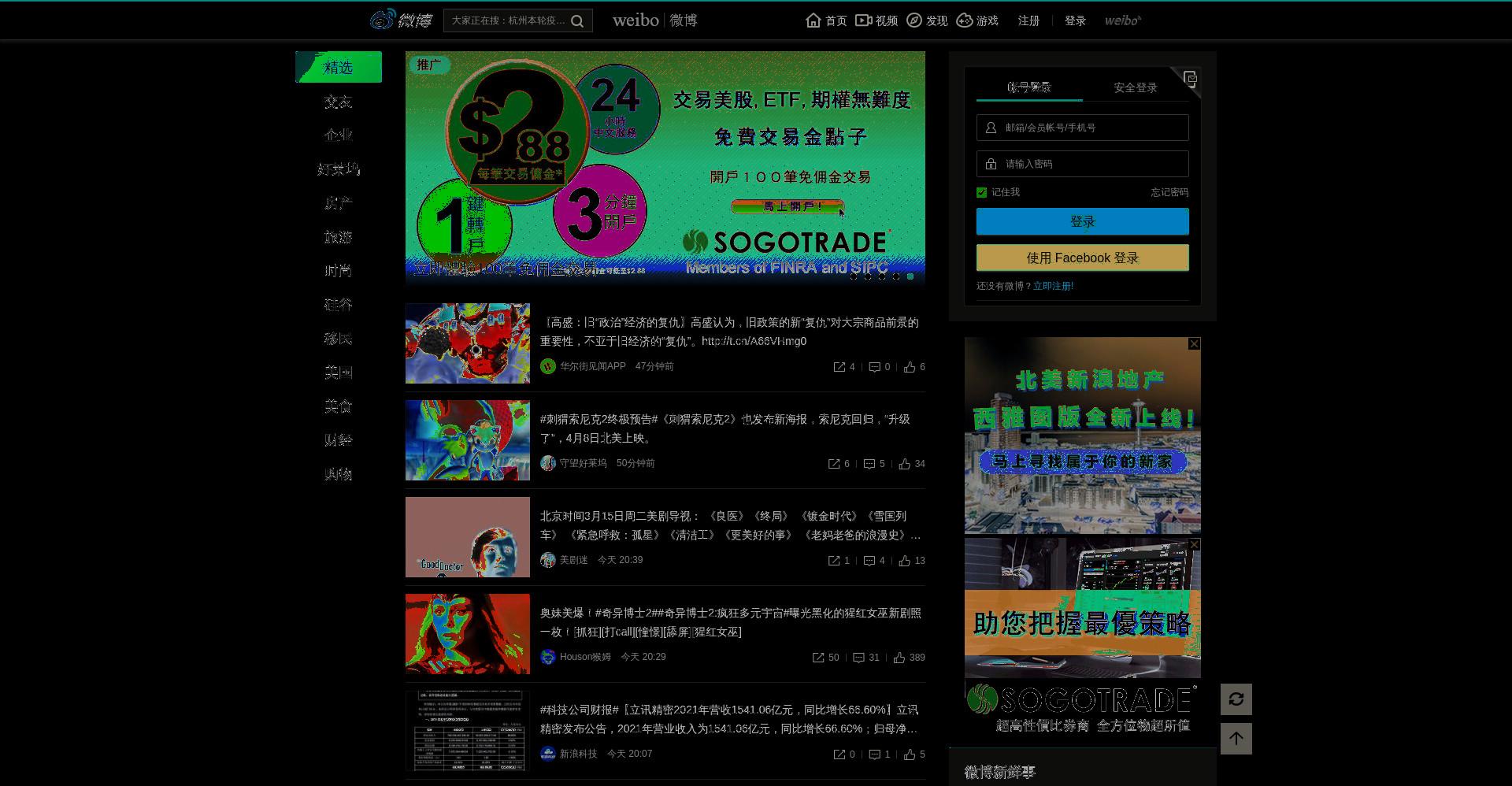The height and width of the screenshot is (786, 1512).
Task: Switch to 安全登录 tab
Action: click(1136, 87)
